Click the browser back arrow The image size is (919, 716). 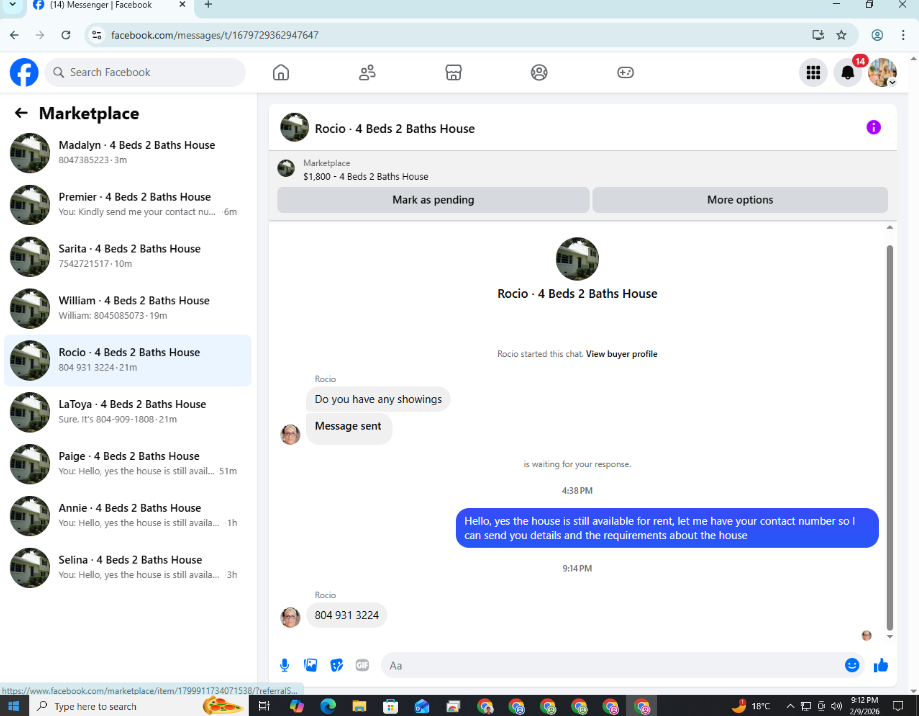click(14, 35)
